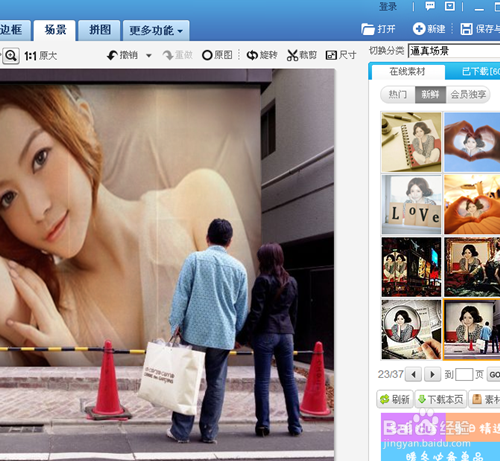
Task: Click the zoom magnifier icon
Action: [11, 56]
